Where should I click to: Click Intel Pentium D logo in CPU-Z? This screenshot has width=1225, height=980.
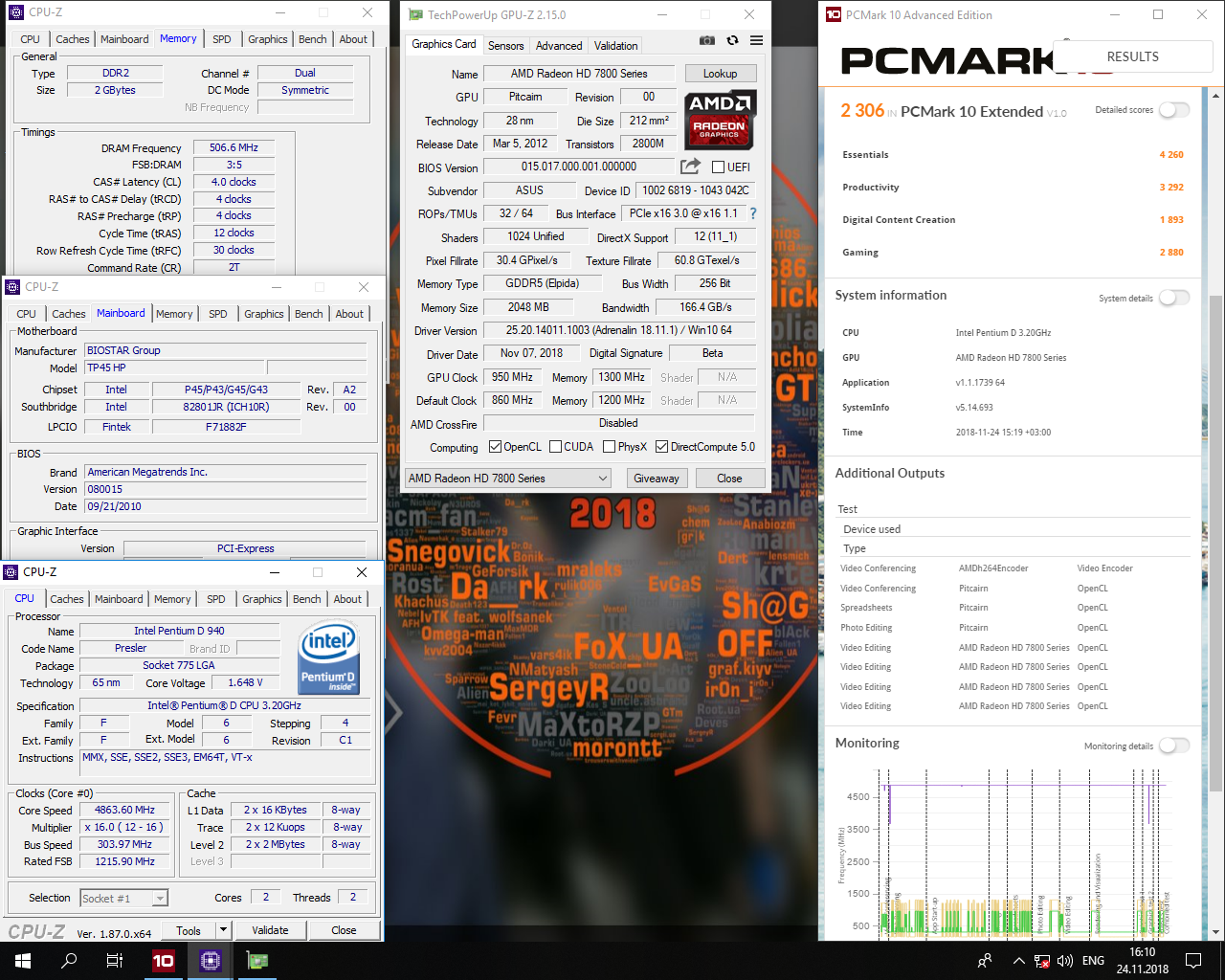tap(328, 657)
